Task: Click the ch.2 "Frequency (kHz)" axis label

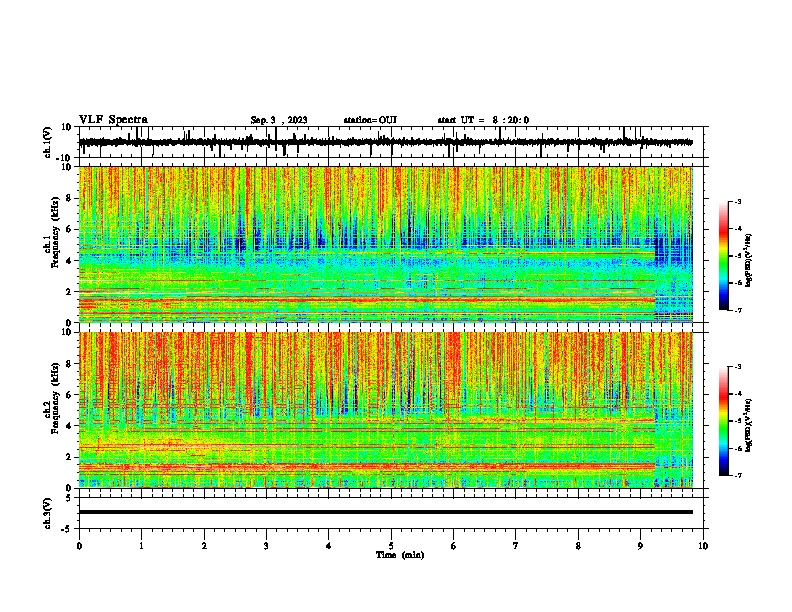Action: (55, 398)
